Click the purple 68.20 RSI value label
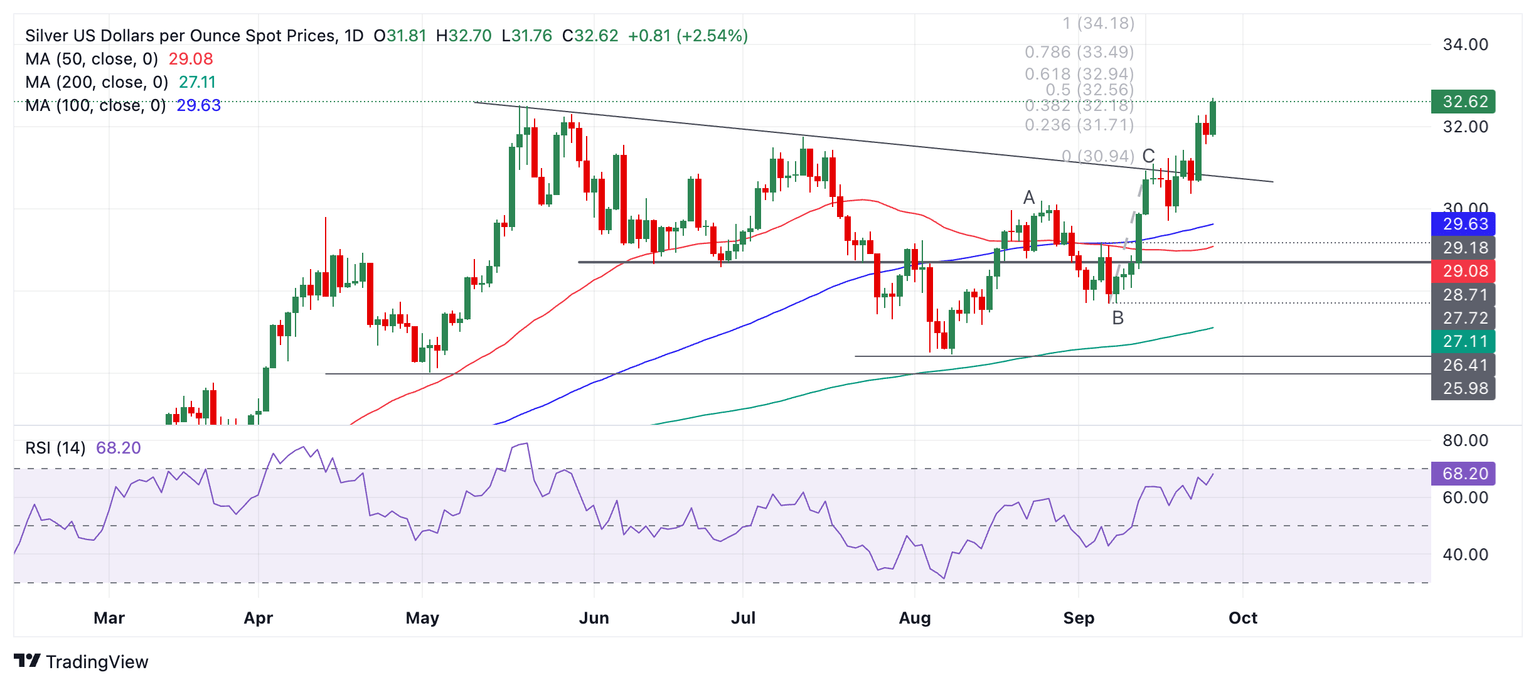The height and width of the screenshot is (685, 1536). click(1463, 474)
